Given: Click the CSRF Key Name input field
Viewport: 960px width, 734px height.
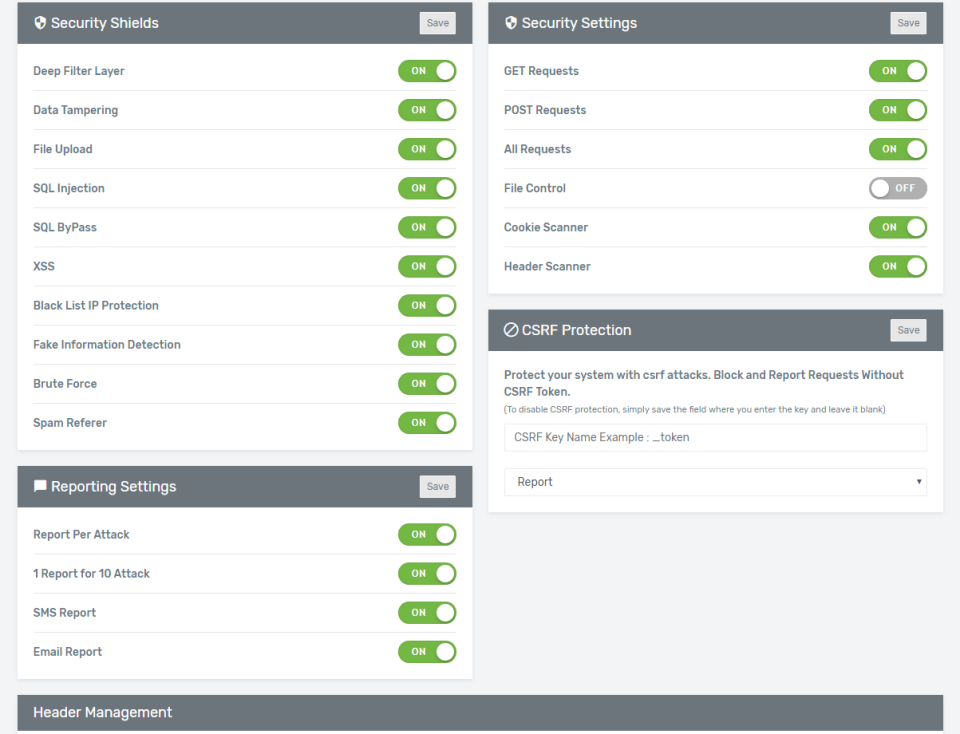Looking at the screenshot, I should (x=715, y=437).
